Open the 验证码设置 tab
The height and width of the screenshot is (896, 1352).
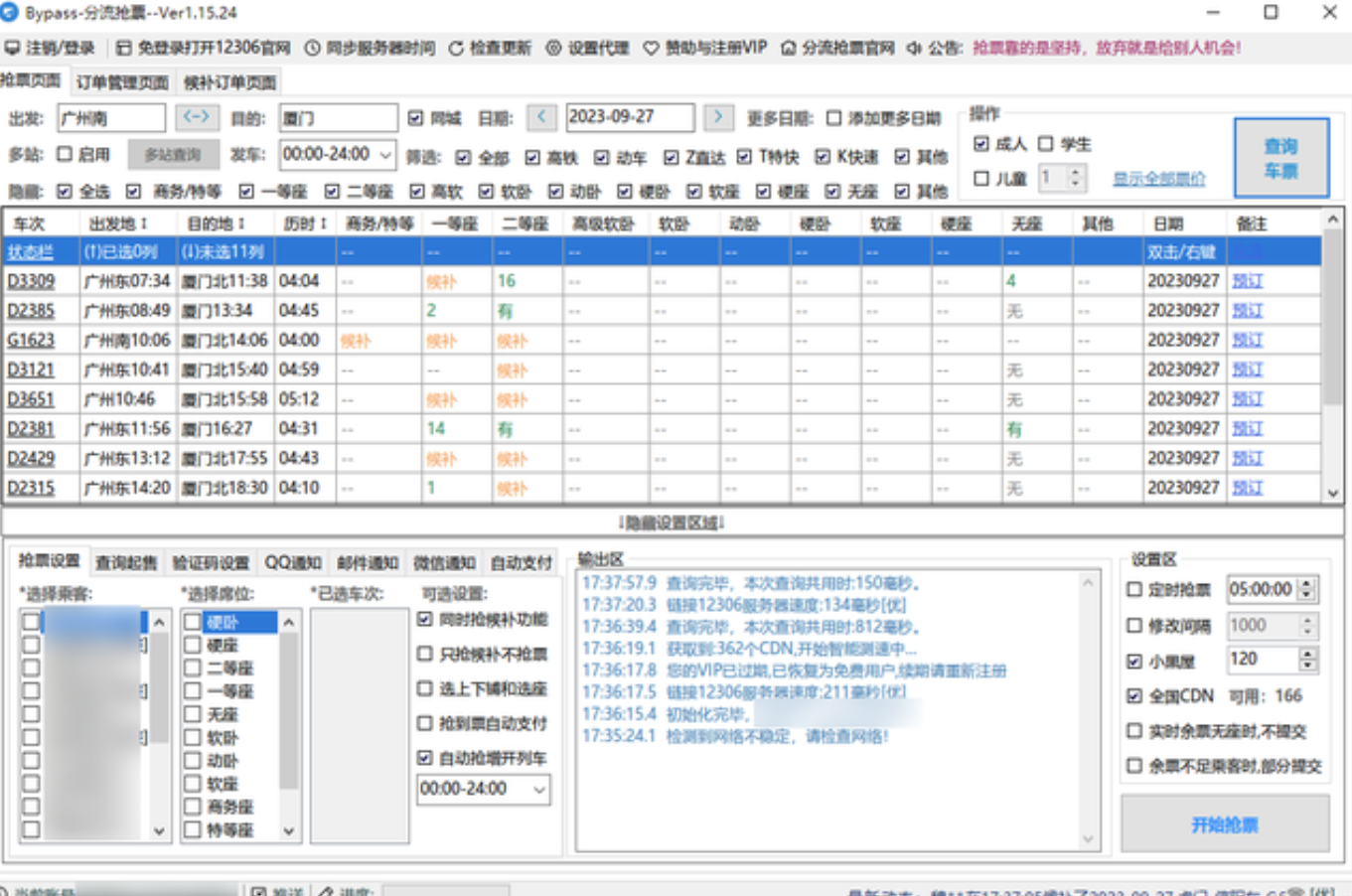coord(211,562)
